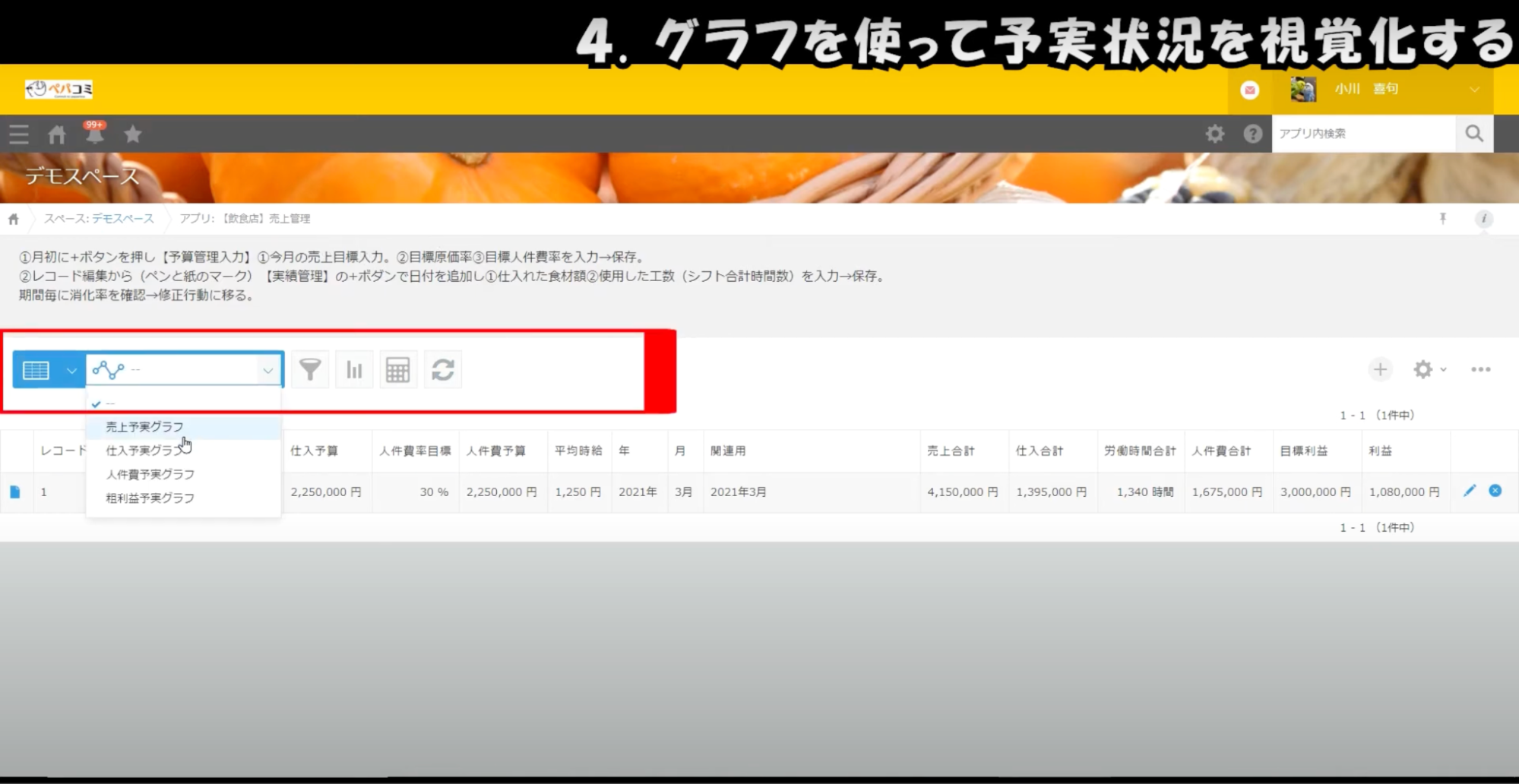Add new record with plus button
Image resolution: width=1519 pixels, height=784 pixels.
click(x=1380, y=370)
